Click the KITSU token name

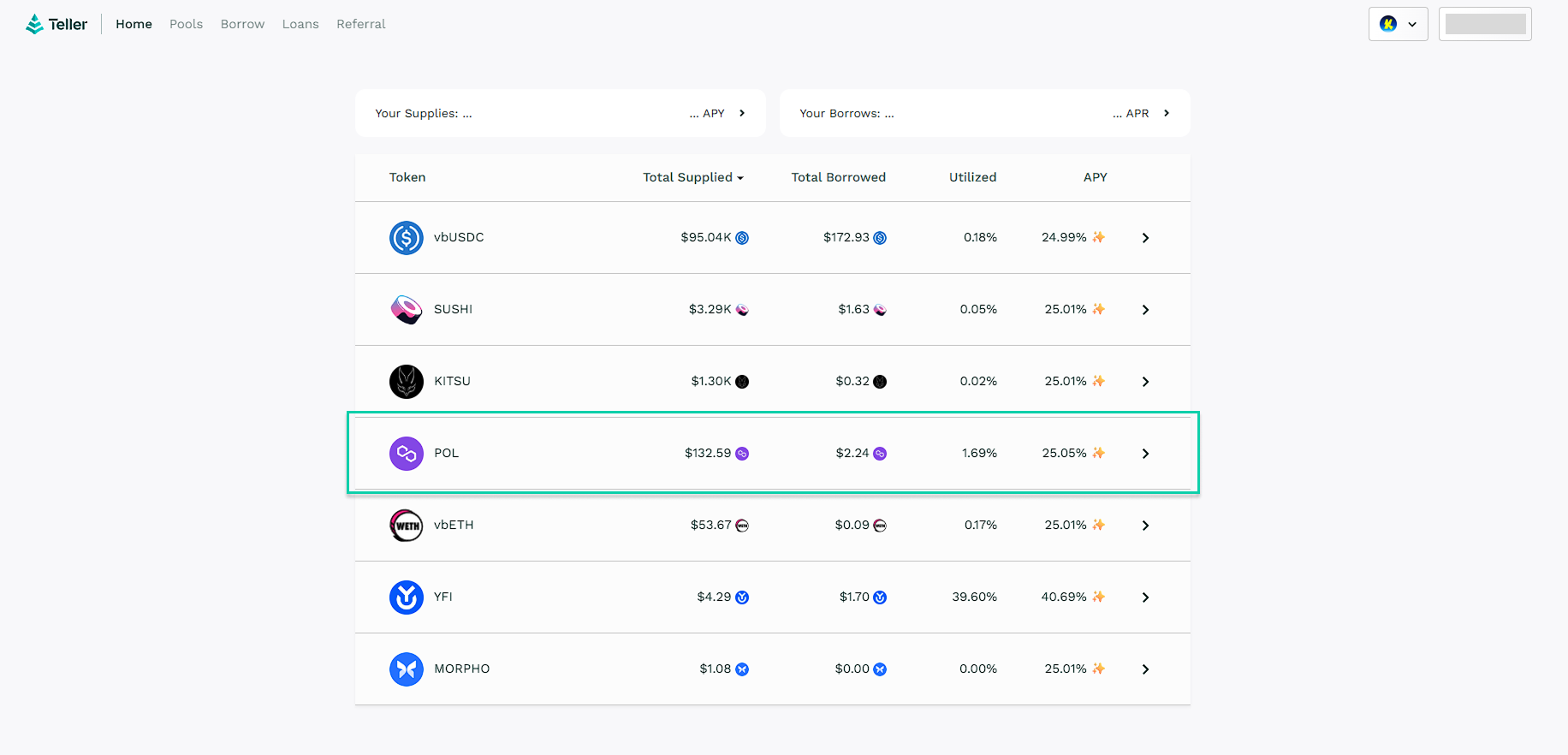(452, 381)
